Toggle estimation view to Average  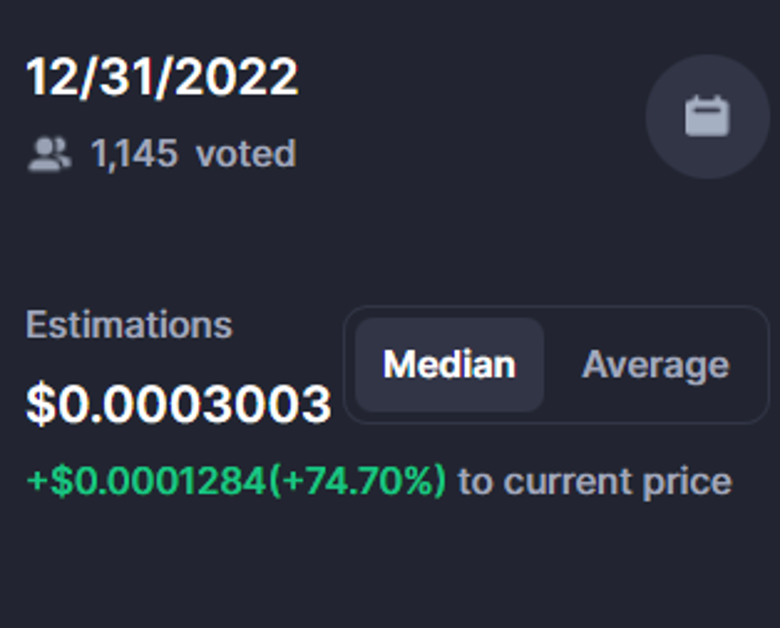click(x=655, y=365)
